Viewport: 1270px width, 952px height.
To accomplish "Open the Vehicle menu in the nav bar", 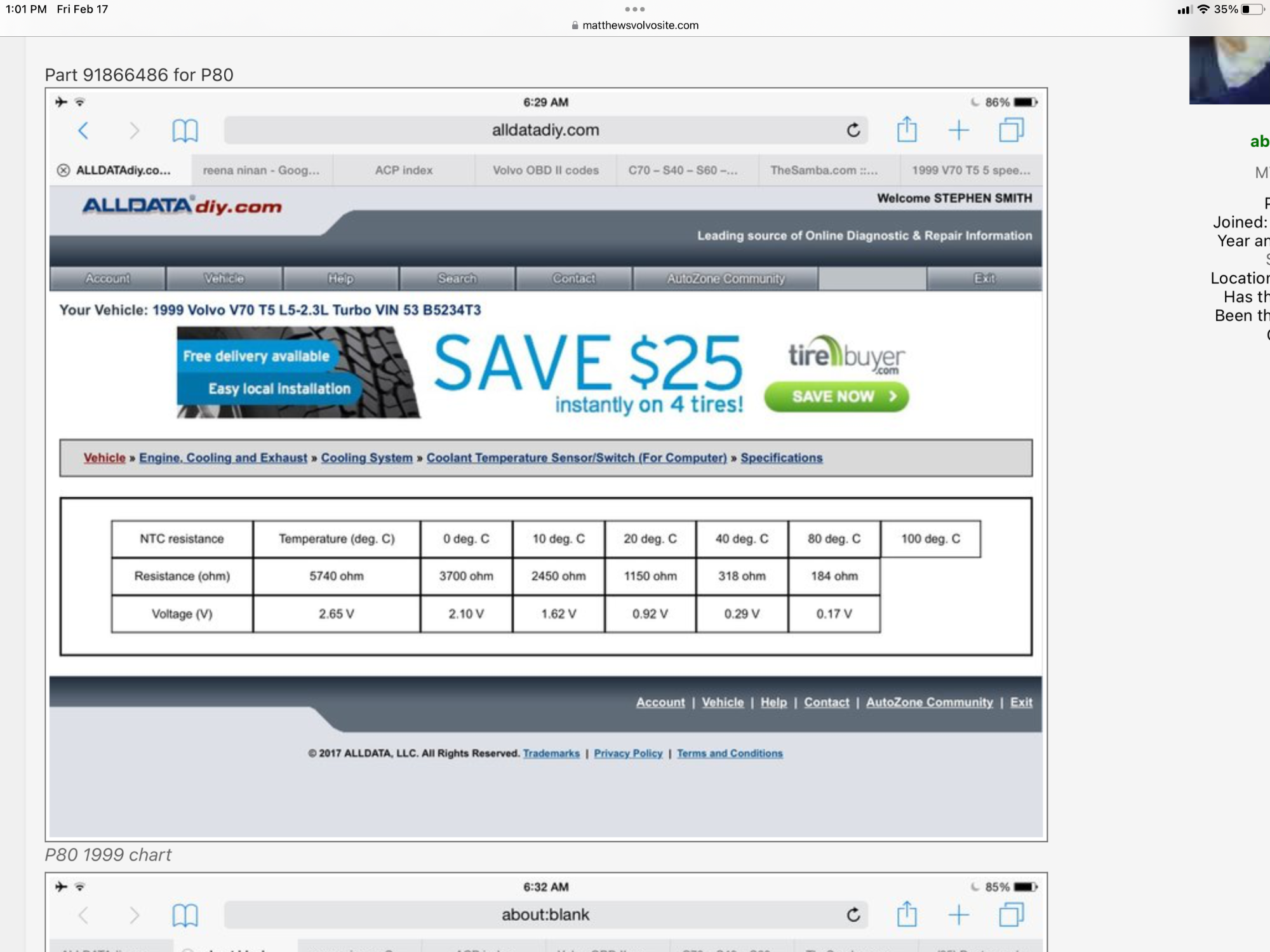I will point(224,278).
